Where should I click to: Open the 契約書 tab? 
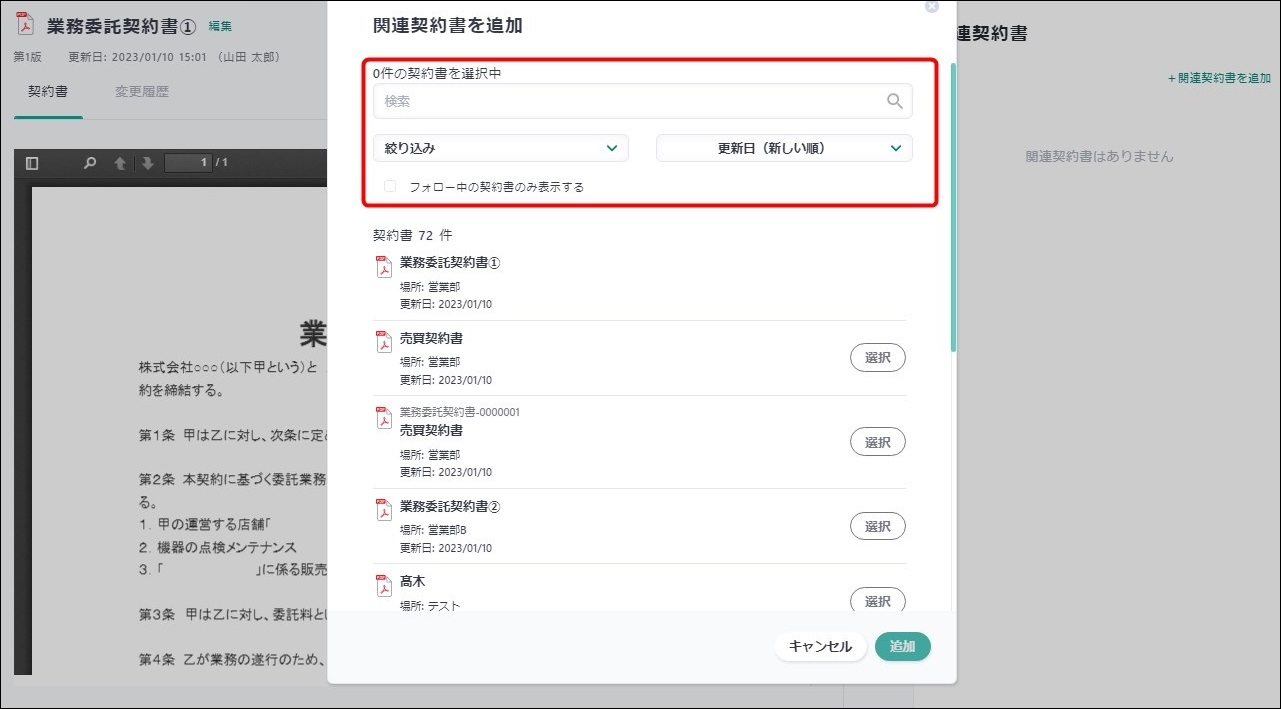(x=48, y=92)
